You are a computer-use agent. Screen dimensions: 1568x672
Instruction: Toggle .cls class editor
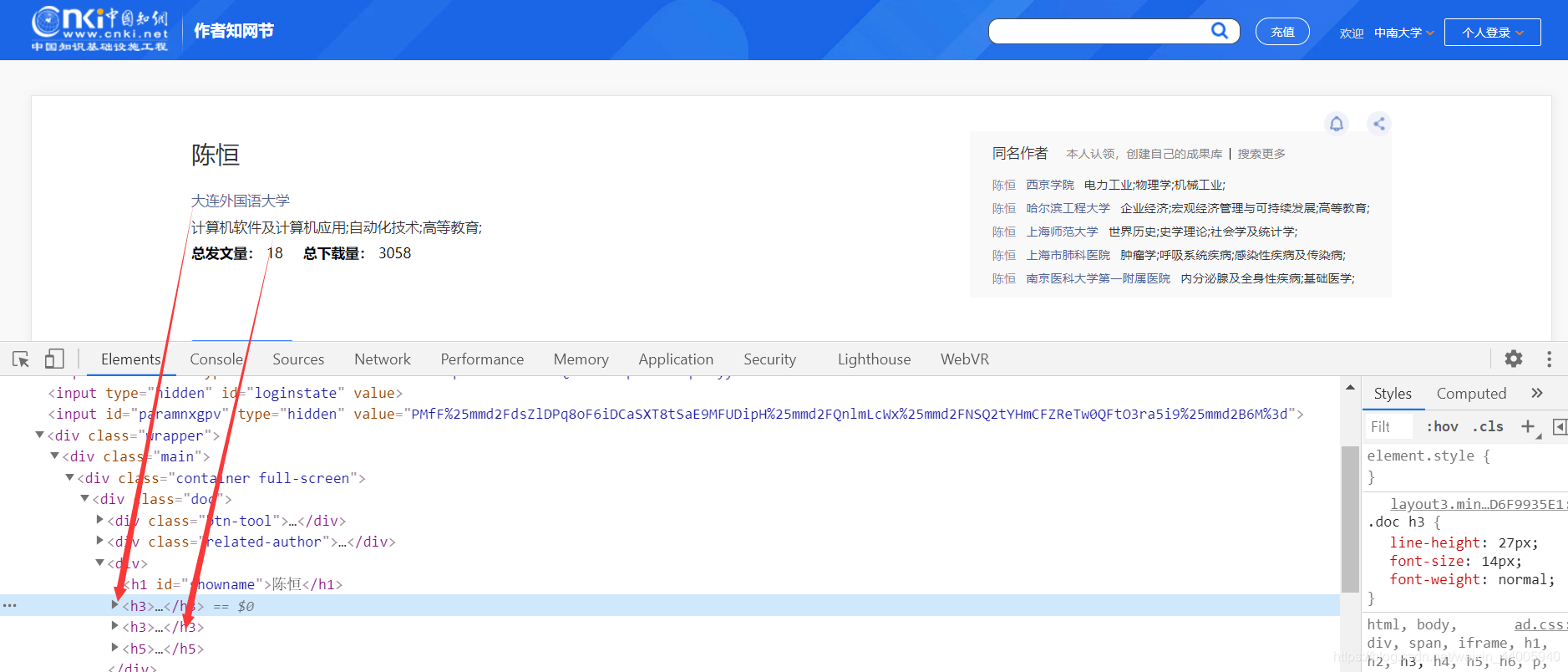coord(1487,426)
